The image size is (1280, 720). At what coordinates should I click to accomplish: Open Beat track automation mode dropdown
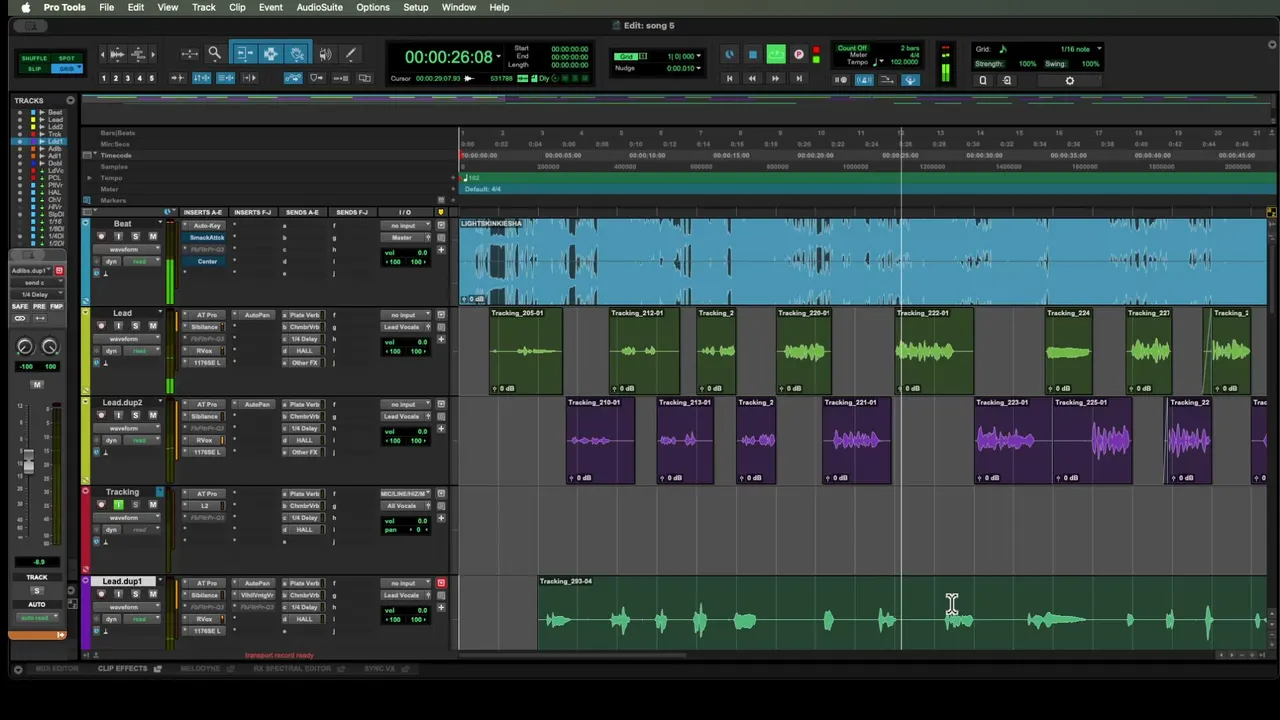click(140, 261)
